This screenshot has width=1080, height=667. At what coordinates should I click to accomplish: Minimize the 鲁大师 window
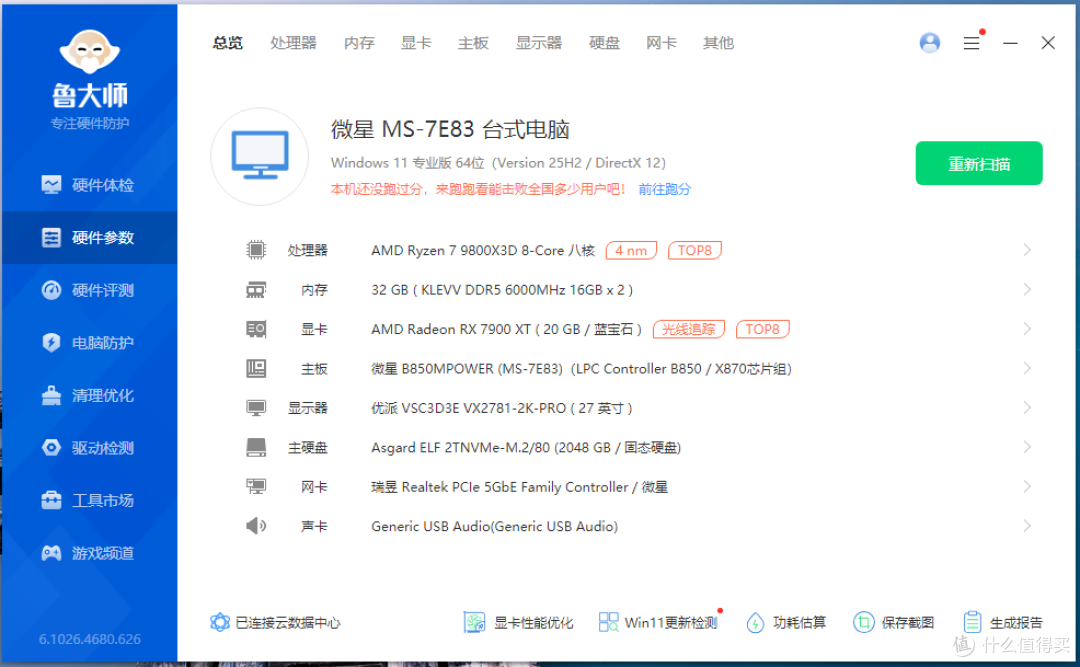[x=1010, y=43]
